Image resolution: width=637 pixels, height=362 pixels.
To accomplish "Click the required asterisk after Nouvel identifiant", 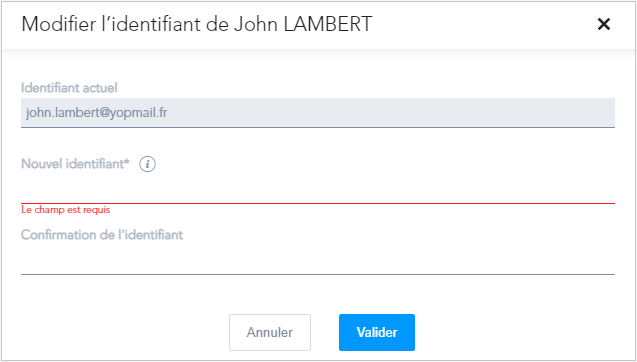I will [x=127, y=162].
